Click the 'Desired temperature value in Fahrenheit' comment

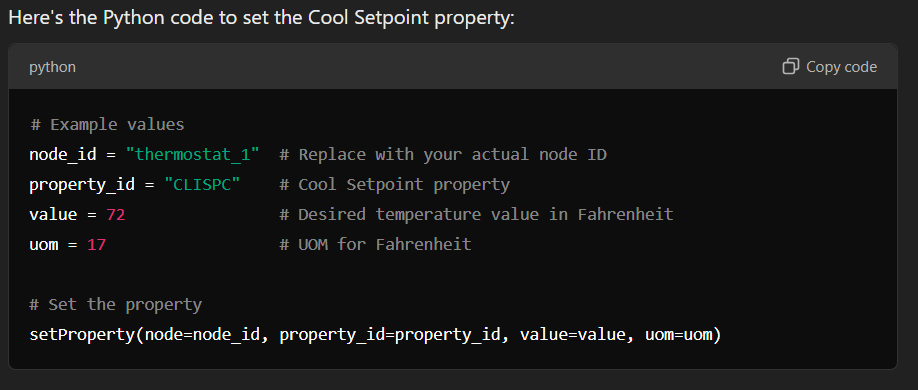pyautogui.click(x=477, y=214)
